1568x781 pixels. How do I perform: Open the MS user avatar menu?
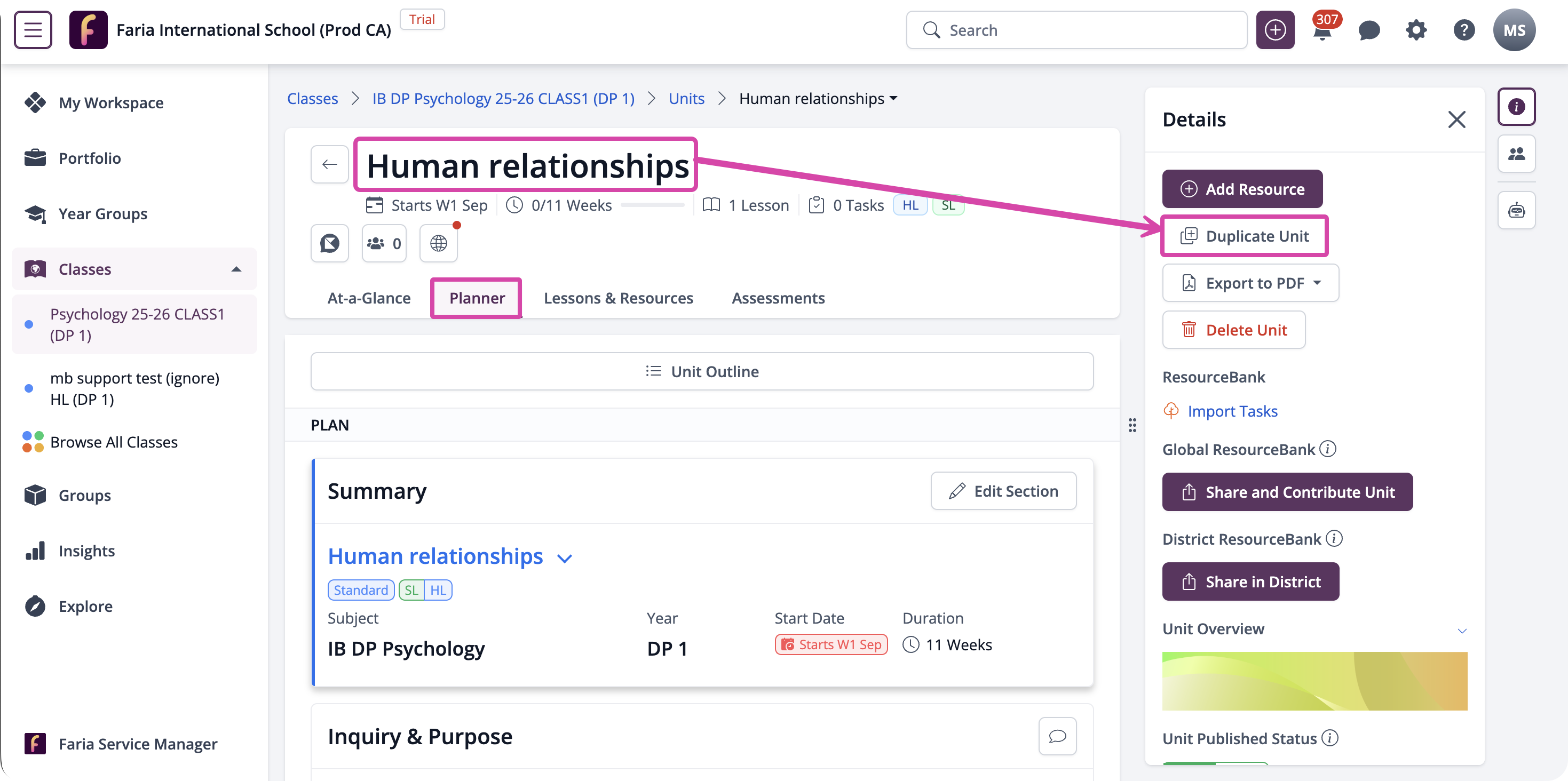(x=1514, y=30)
